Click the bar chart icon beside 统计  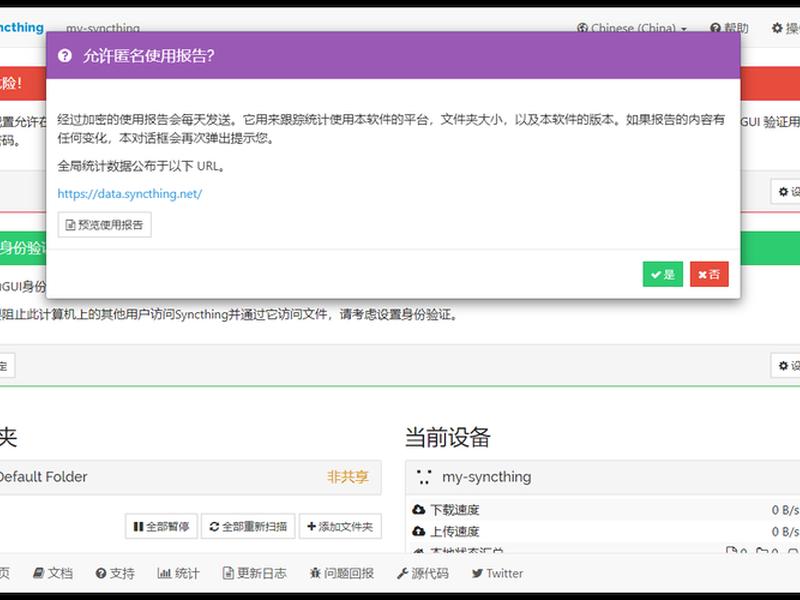[164, 573]
